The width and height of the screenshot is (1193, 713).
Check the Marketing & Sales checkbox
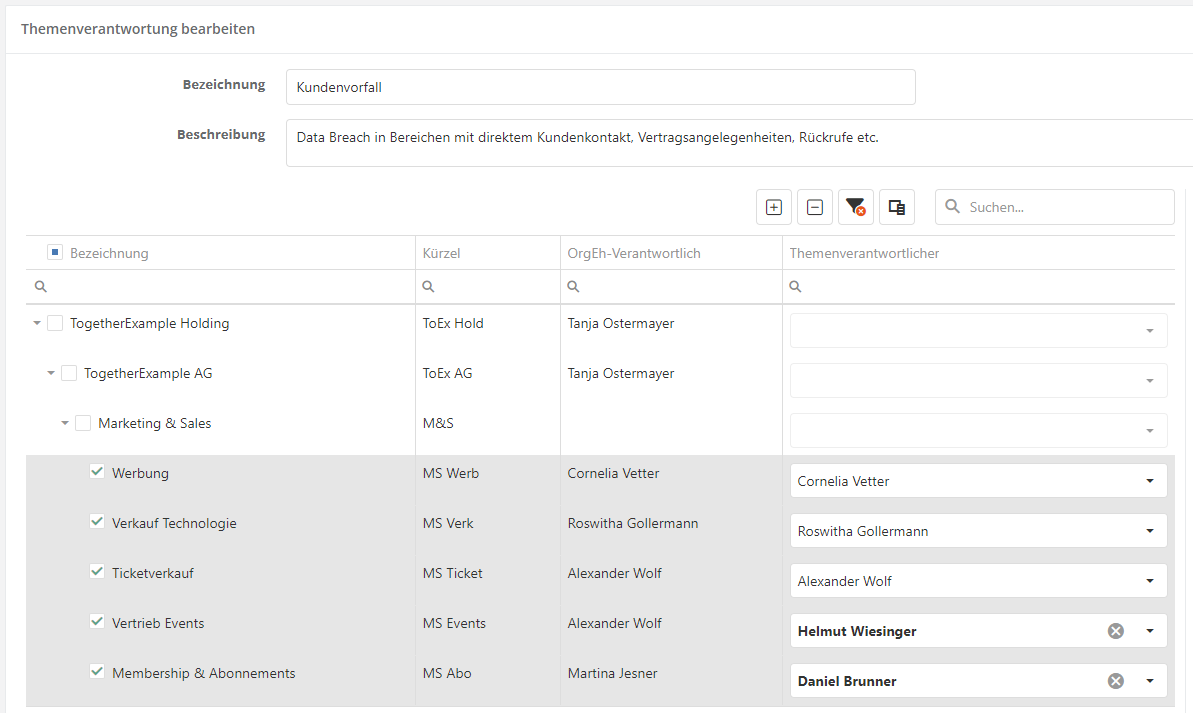pyautogui.click(x=83, y=423)
